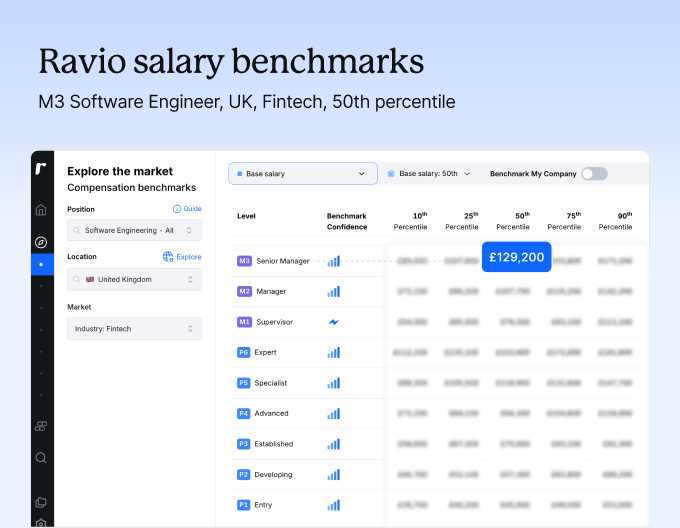Screen dimensions: 680x528
Task: Open the Industry: Fintech market selector
Action: pyautogui.click(x=134, y=329)
